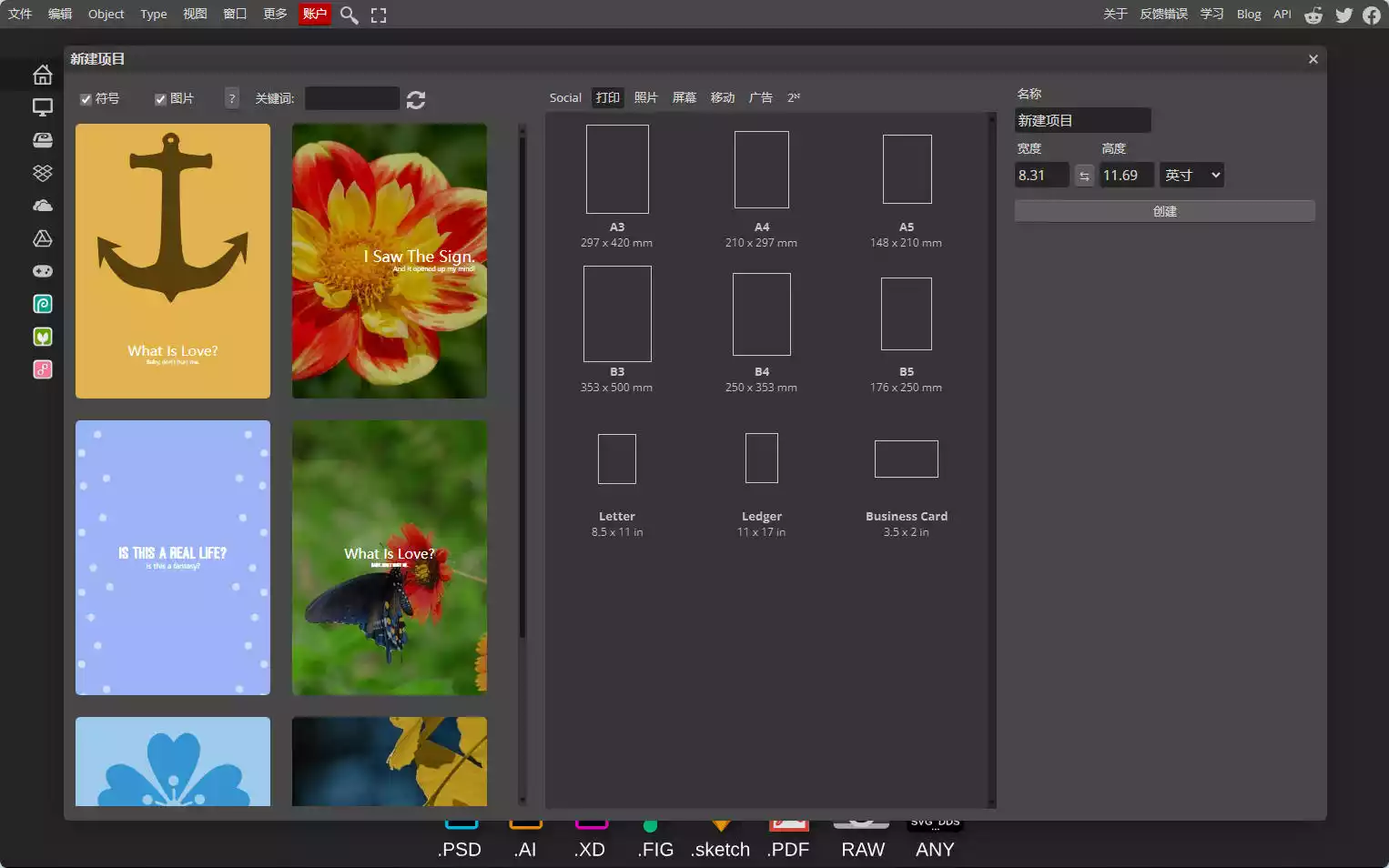Open the 文件 menu

(x=20, y=14)
